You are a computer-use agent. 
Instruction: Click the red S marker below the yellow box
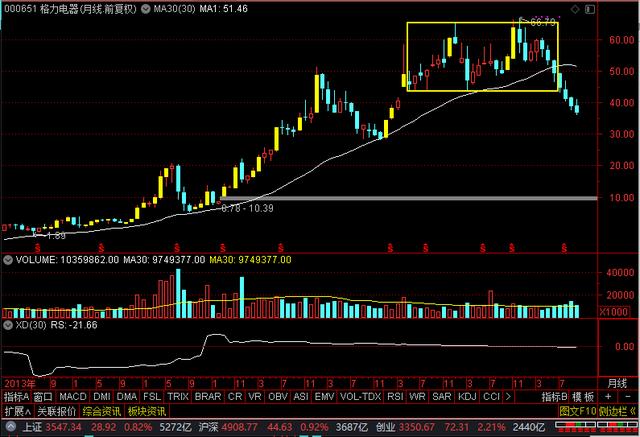[482, 246]
